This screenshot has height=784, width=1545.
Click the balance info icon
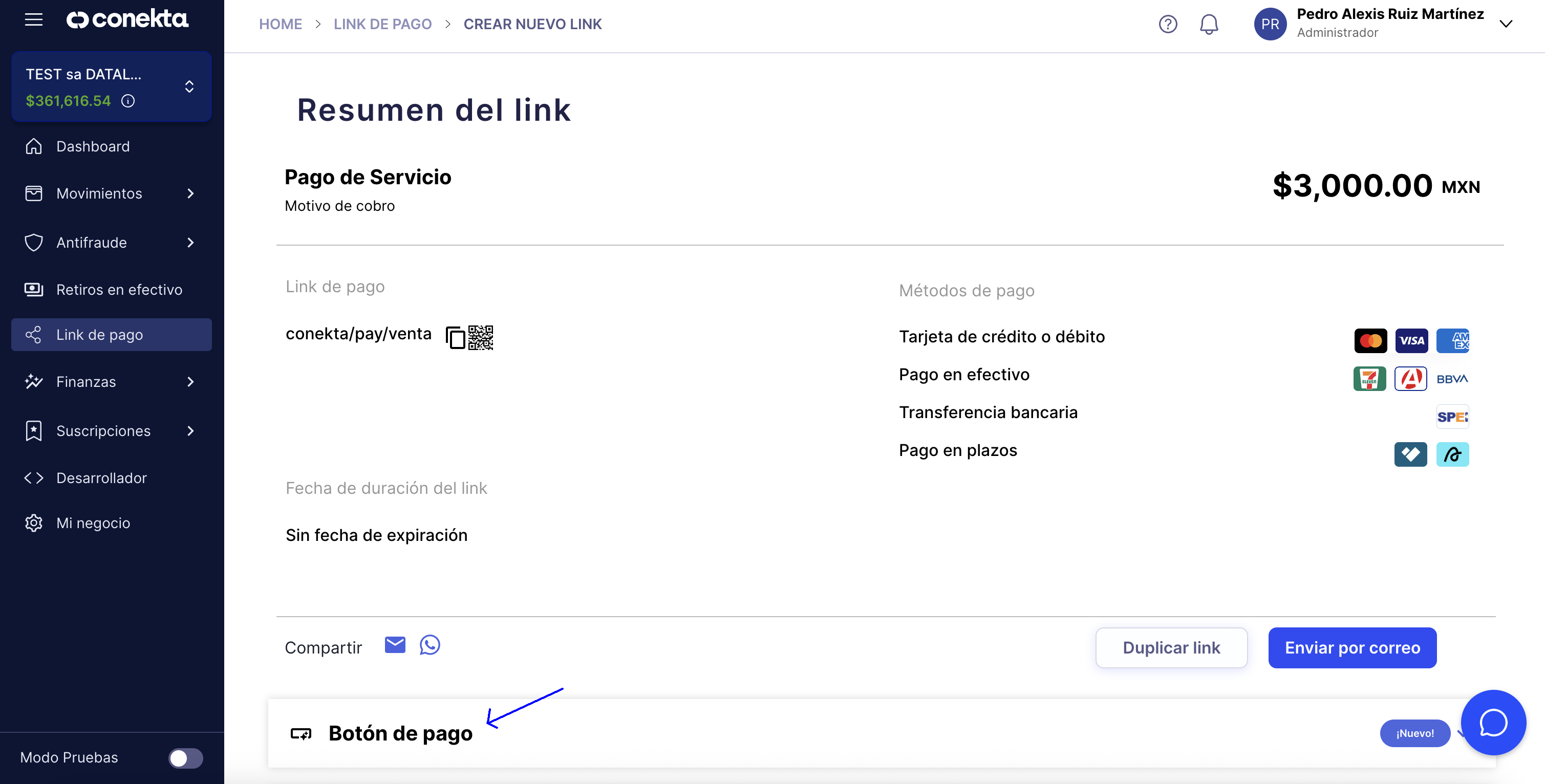(x=128, y=101)
